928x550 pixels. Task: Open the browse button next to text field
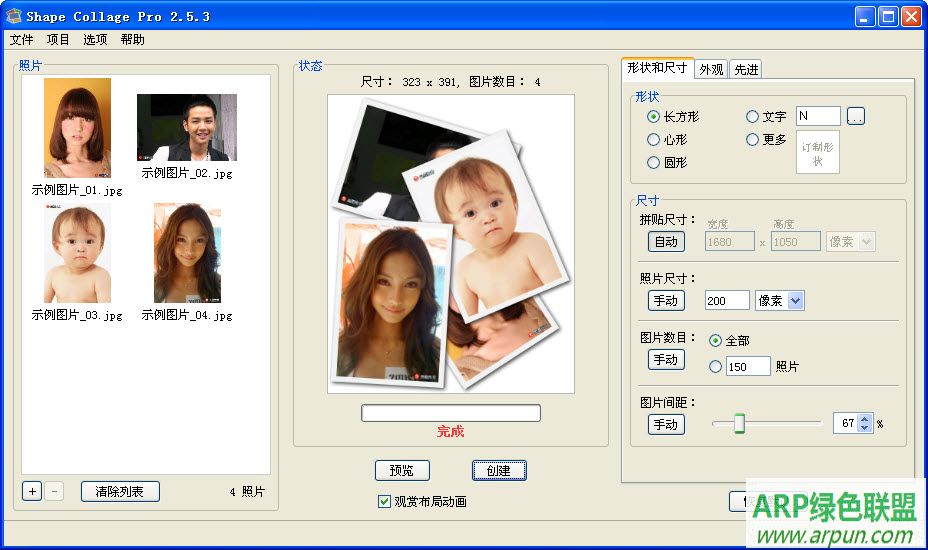(856, 116)
